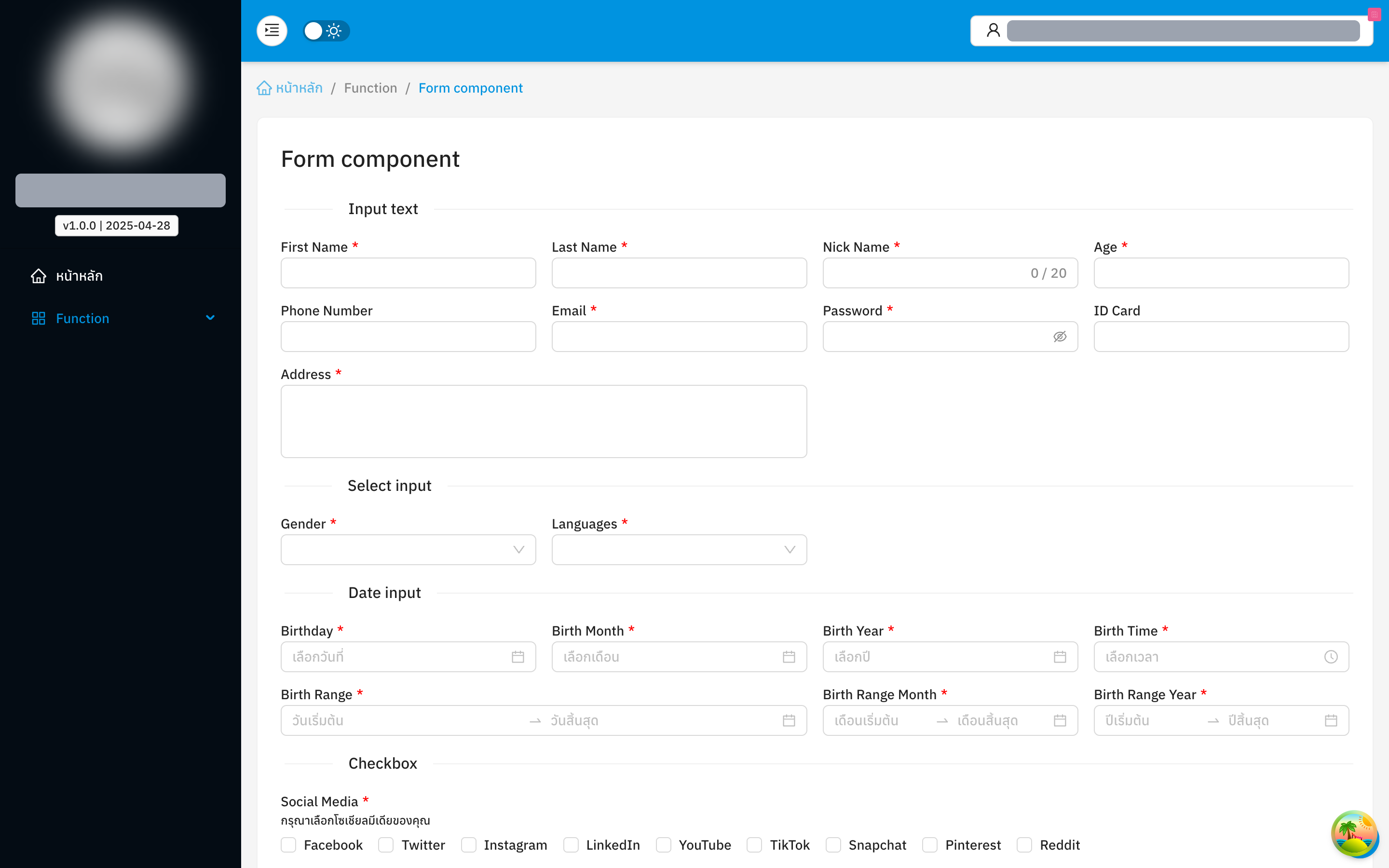Image resolution: width=1389 pixels, height=868 pixels.
Task: Collapse the sidebar using the menu fold icon
Action: click(272, 30)
